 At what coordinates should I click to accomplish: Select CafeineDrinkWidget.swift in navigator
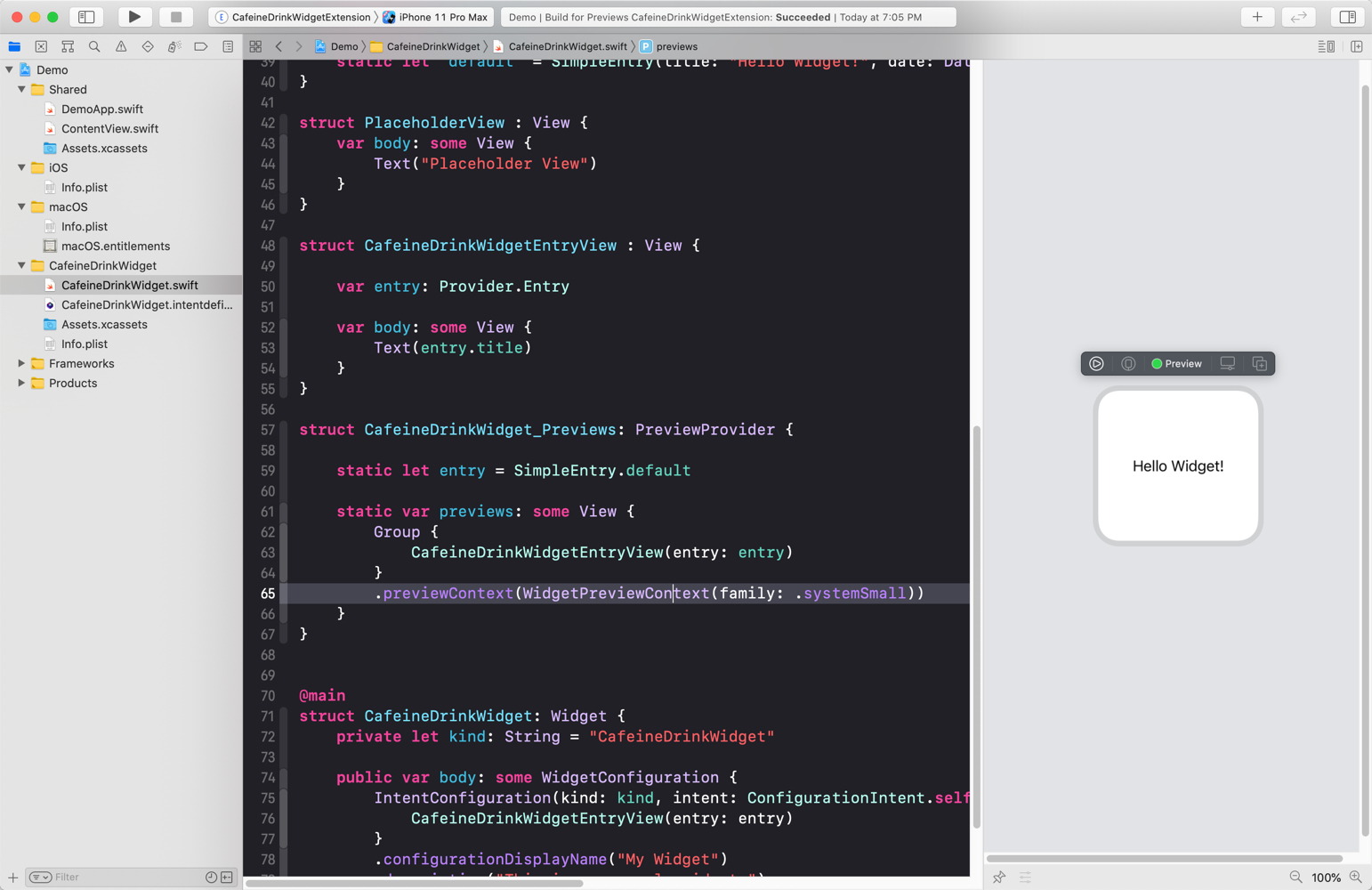coord(121,285)
